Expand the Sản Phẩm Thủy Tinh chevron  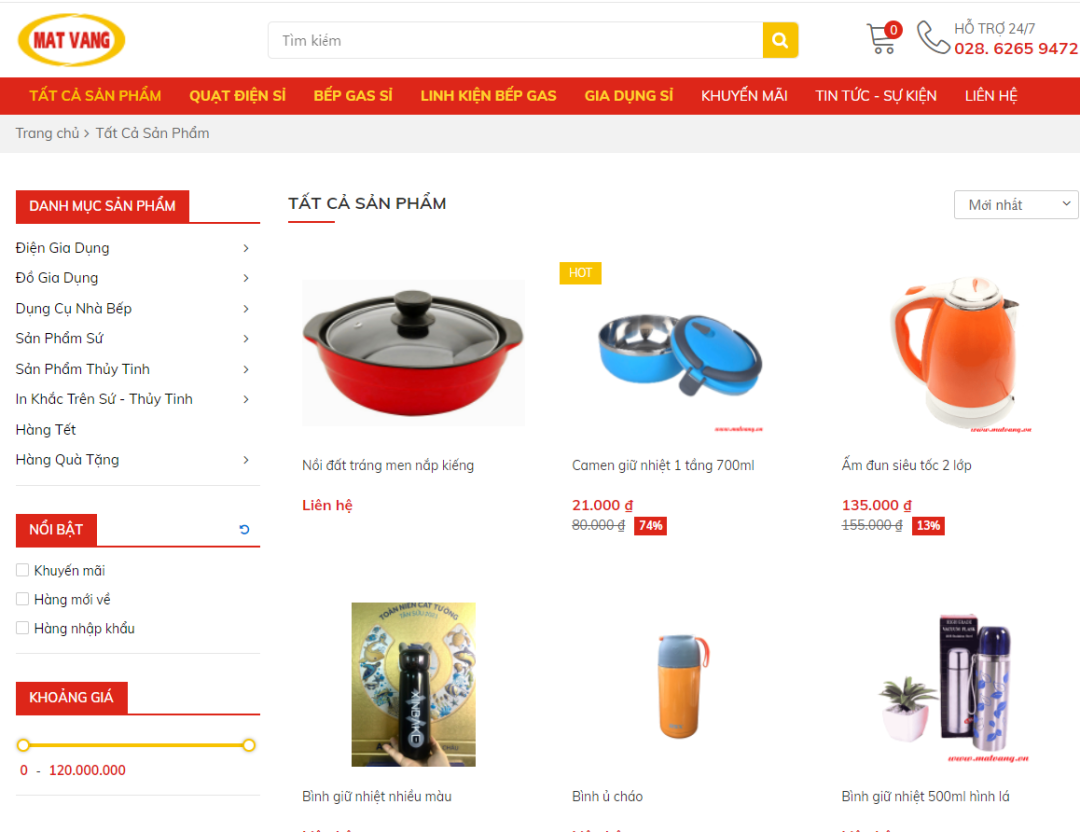pyautogui.click(x=246, y=369)
